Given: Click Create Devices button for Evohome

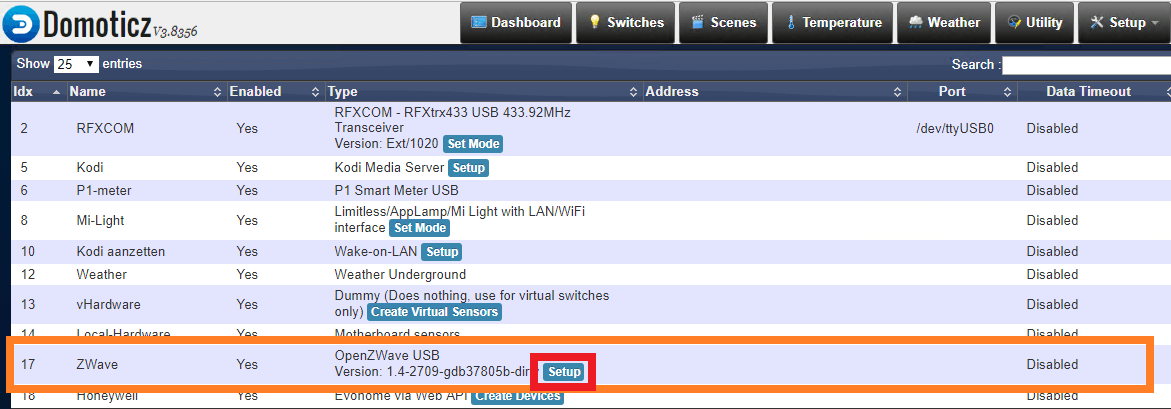Looking at the screenshot, I should [x=517, y=396].
